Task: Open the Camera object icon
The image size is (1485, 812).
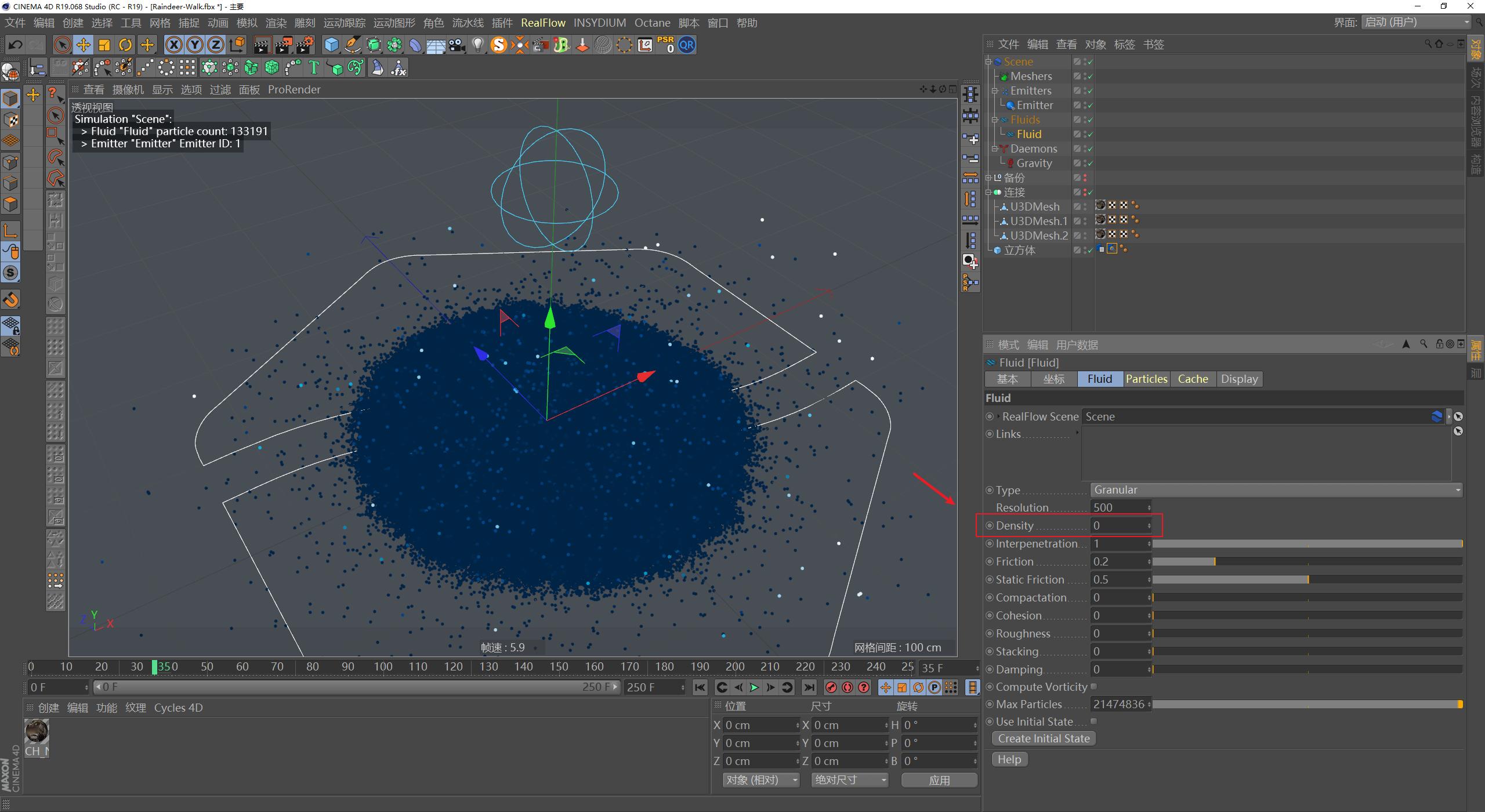Action: coord(457,45)
